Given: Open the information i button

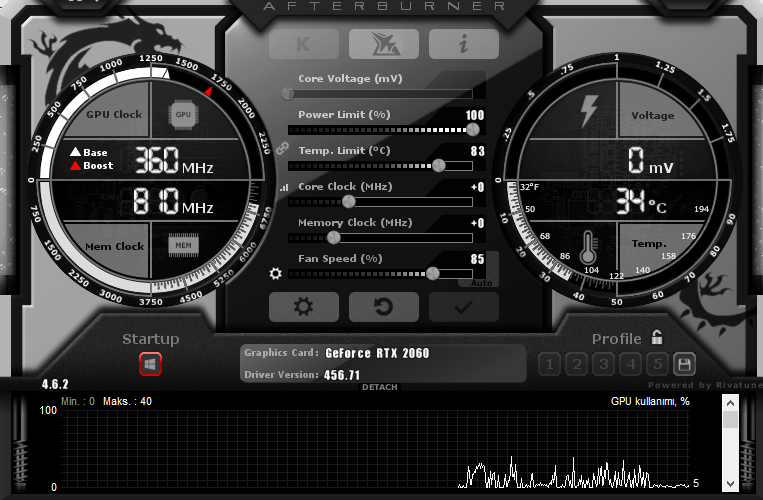Looking at the screenshot, I should click(463, 44).
